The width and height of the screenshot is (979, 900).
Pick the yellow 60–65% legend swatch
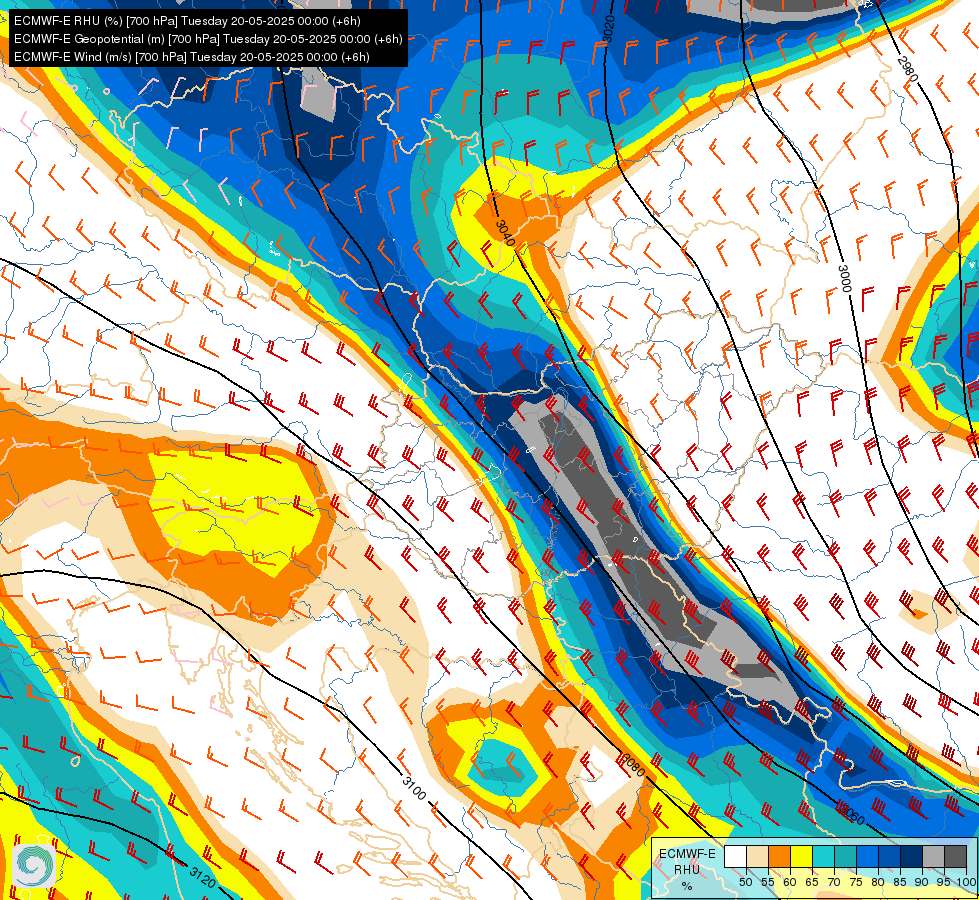tap(802, 856)
